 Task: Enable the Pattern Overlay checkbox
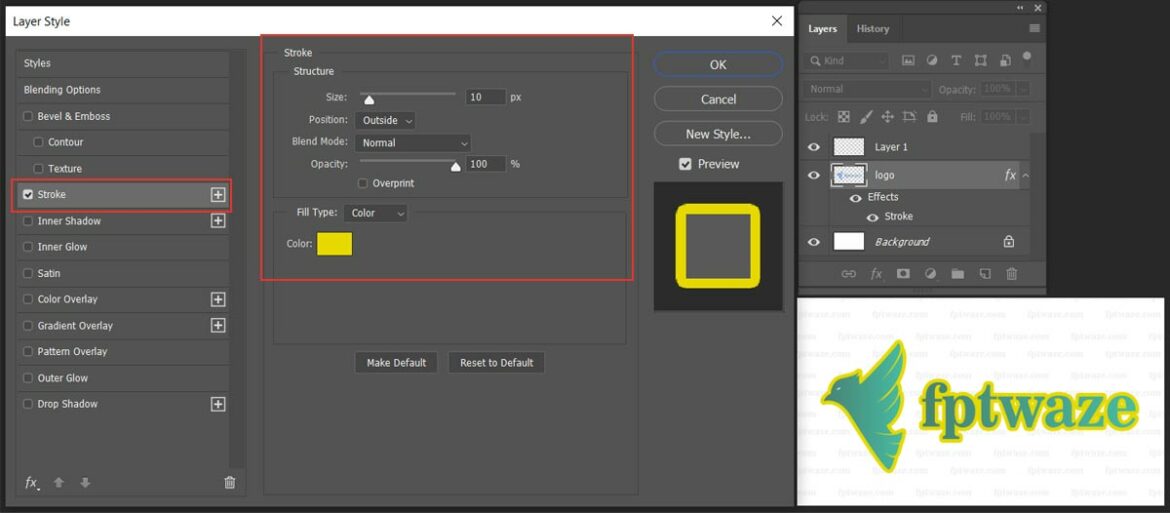28,351
